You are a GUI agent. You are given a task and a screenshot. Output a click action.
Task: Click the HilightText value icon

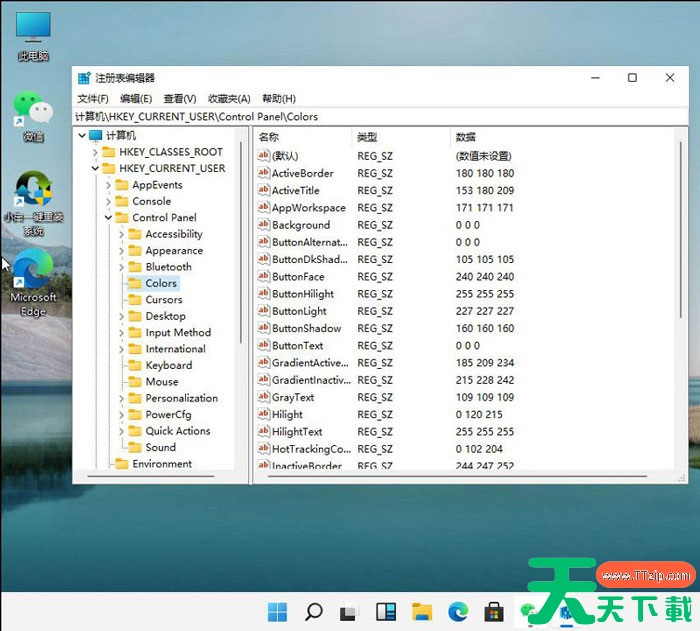tap(263, 431)
